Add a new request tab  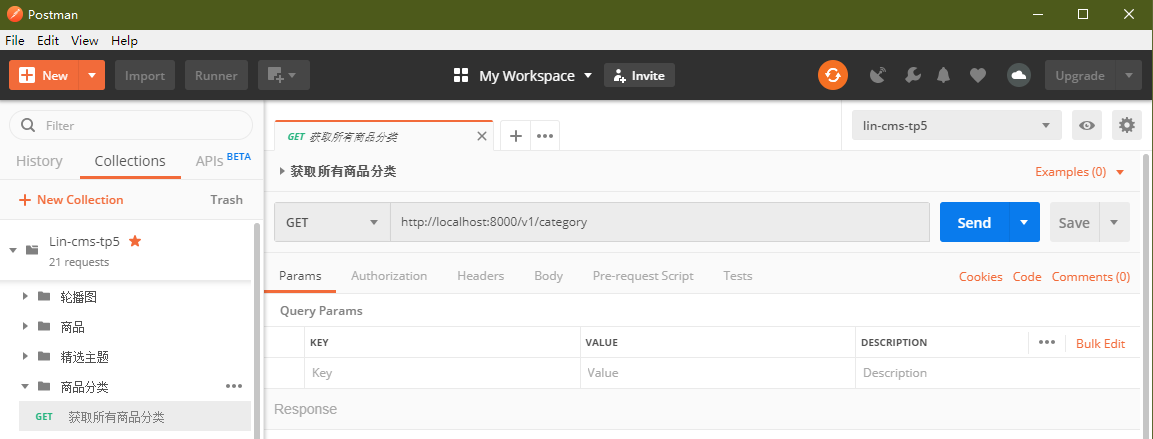click(x=515, y=136)
